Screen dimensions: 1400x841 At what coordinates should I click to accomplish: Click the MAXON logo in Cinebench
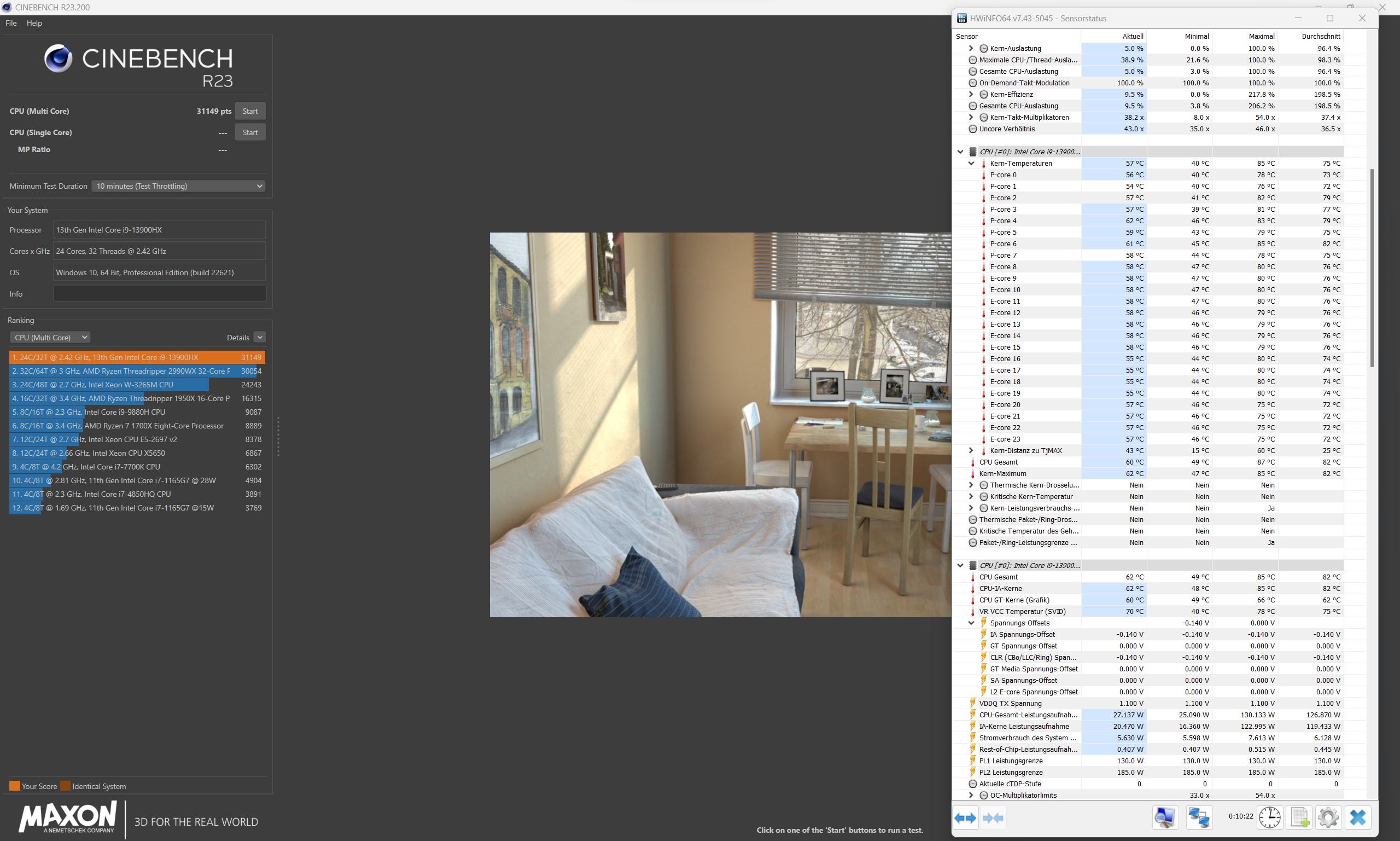68,816
